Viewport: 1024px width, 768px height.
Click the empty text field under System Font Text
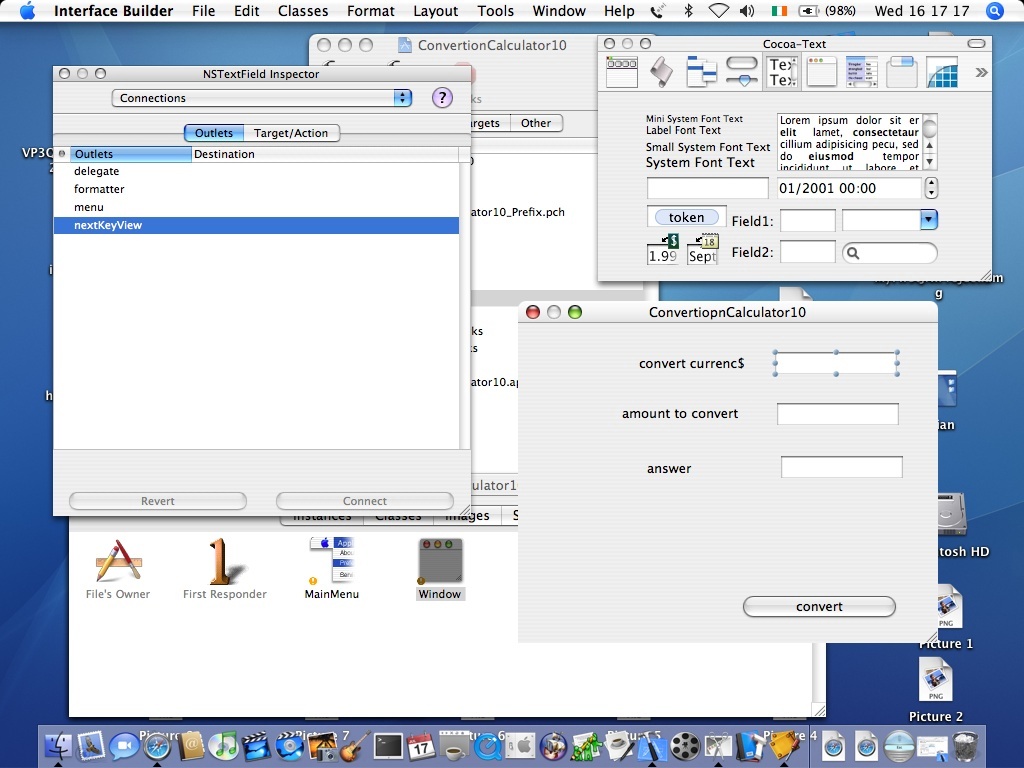[707, 188]
